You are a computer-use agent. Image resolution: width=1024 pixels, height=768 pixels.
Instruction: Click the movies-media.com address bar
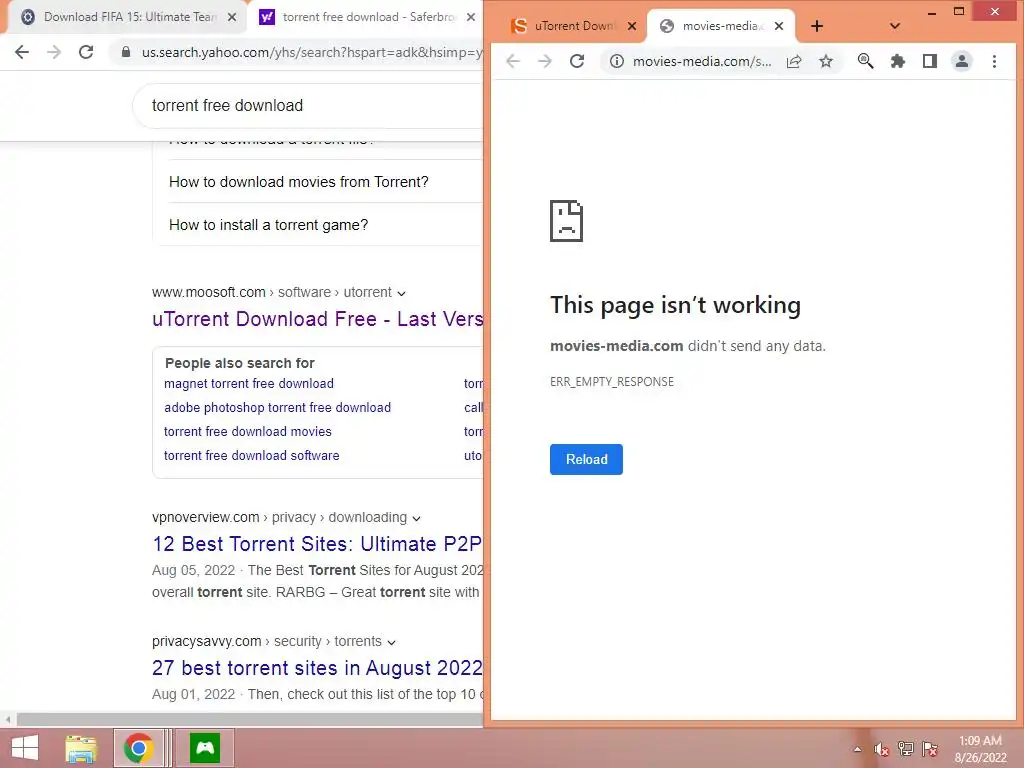tap(702, 61)
